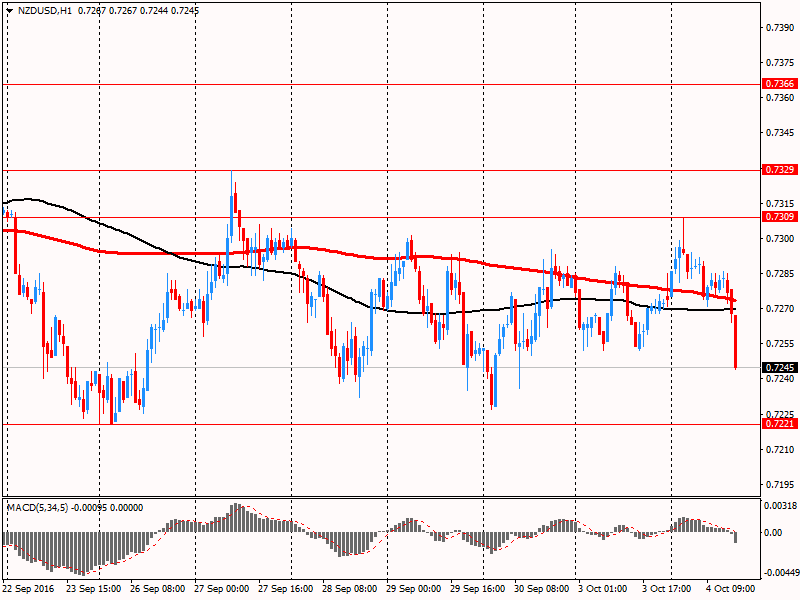
Task: Select the 0.7240 price scale value
Action: (x=780, y=379)
